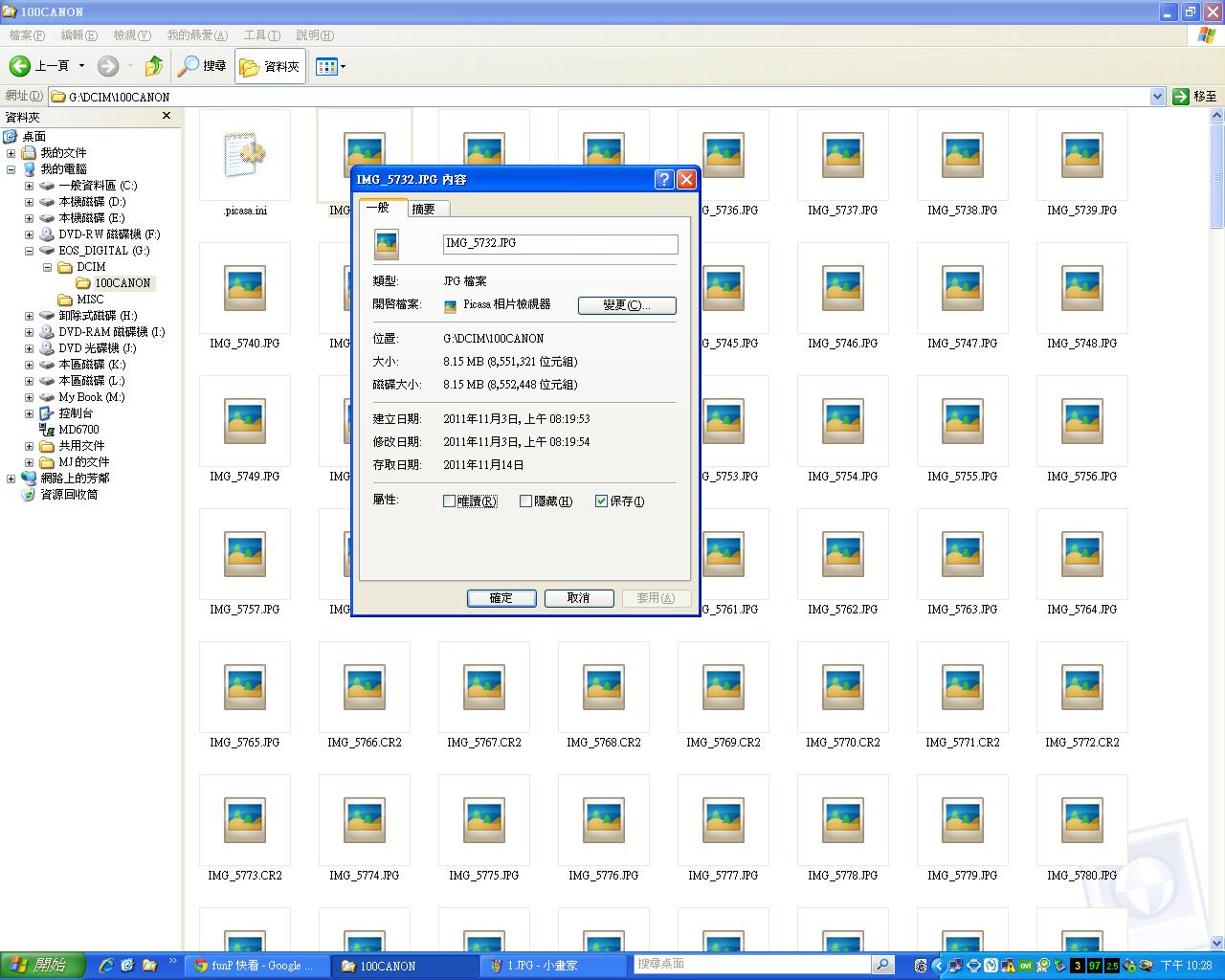
Task: Open the 檢視 menu
Action: (132, 35)
